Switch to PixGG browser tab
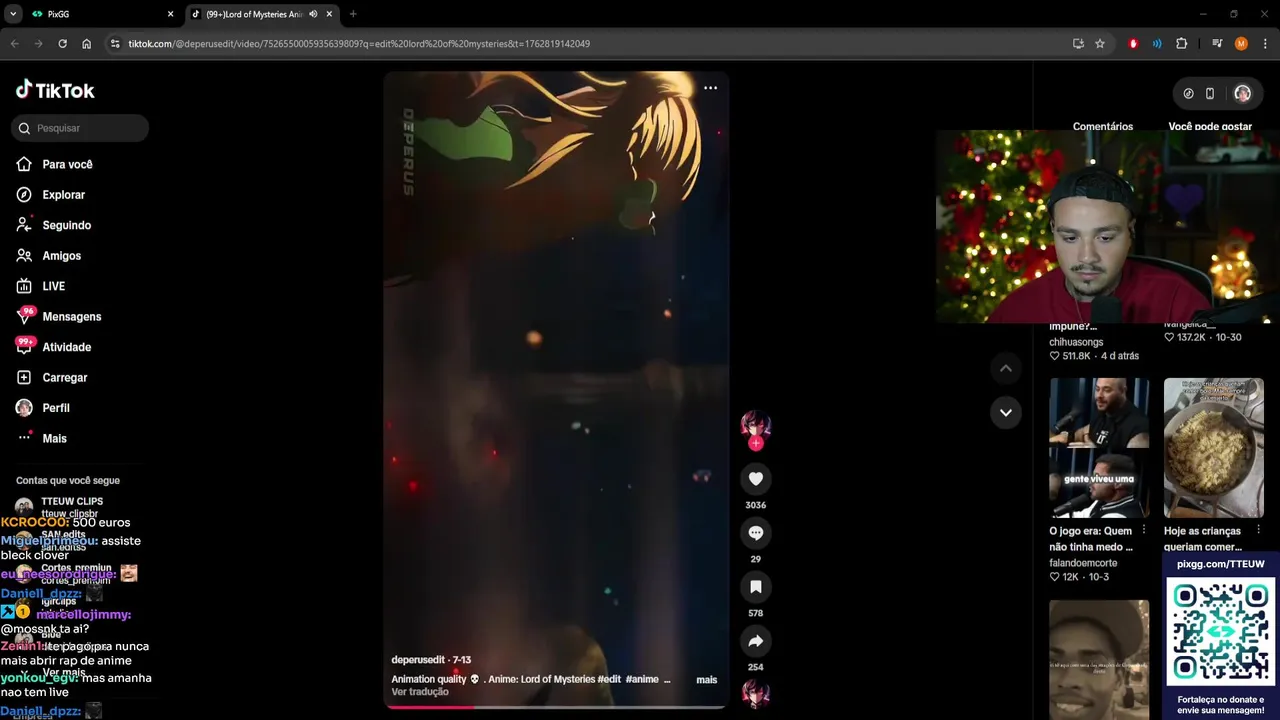This screenshot has height=720, width=1280. coord(100,14)
